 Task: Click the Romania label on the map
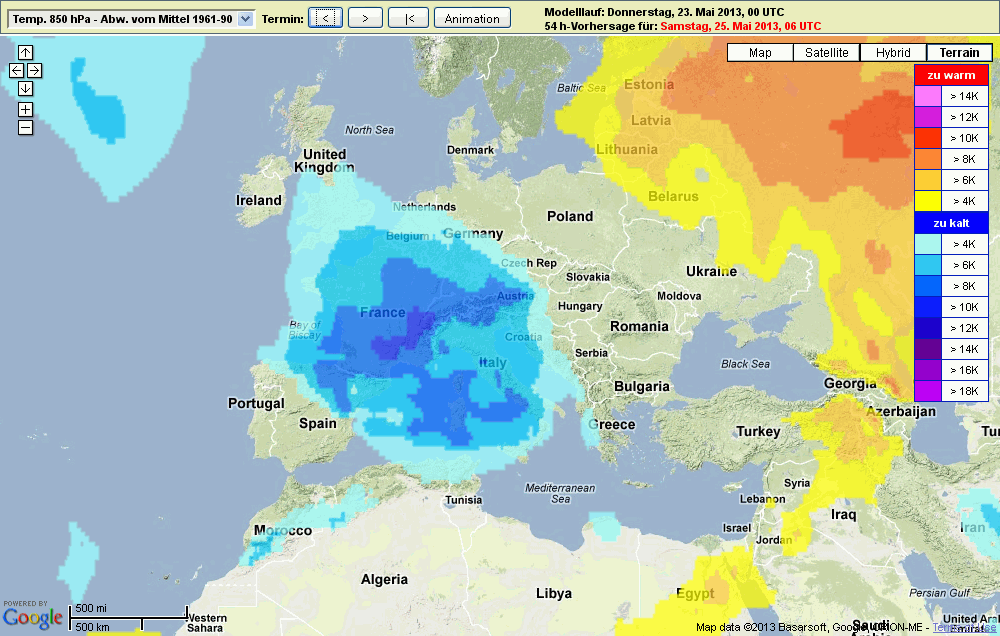tap(639, 327)
